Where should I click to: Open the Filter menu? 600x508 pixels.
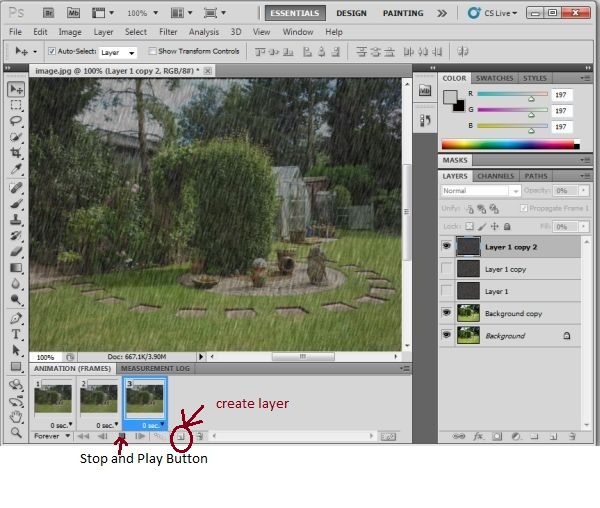tap(168, 32)
